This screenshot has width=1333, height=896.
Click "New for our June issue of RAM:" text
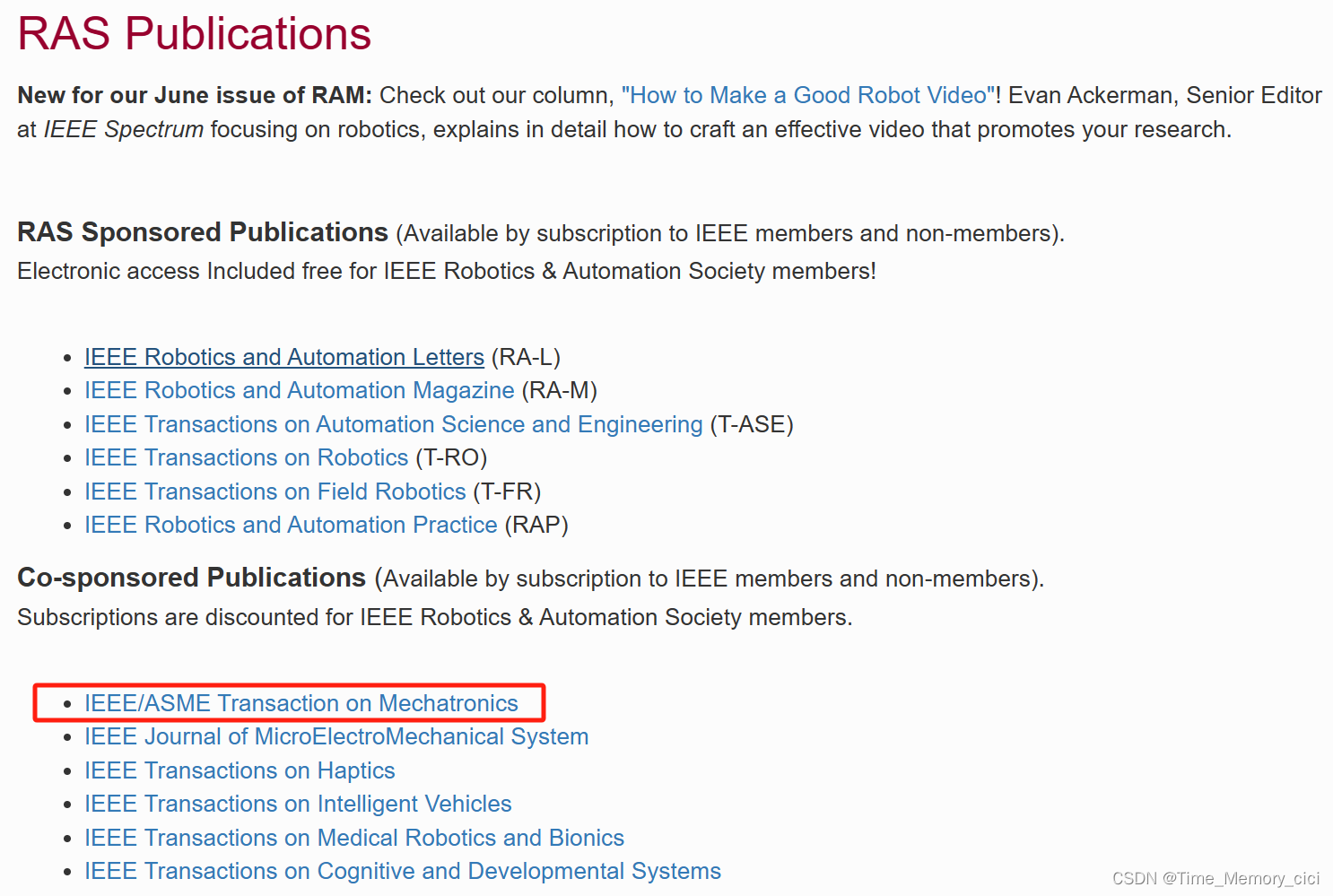195,95
